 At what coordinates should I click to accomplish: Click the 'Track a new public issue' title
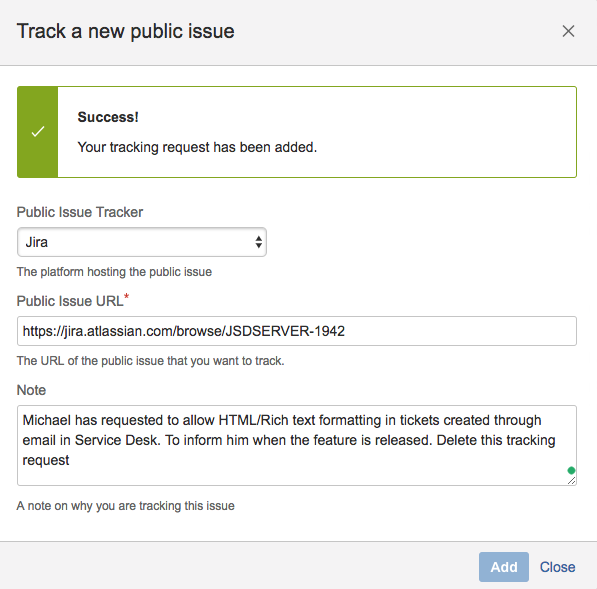coord(126,31)
